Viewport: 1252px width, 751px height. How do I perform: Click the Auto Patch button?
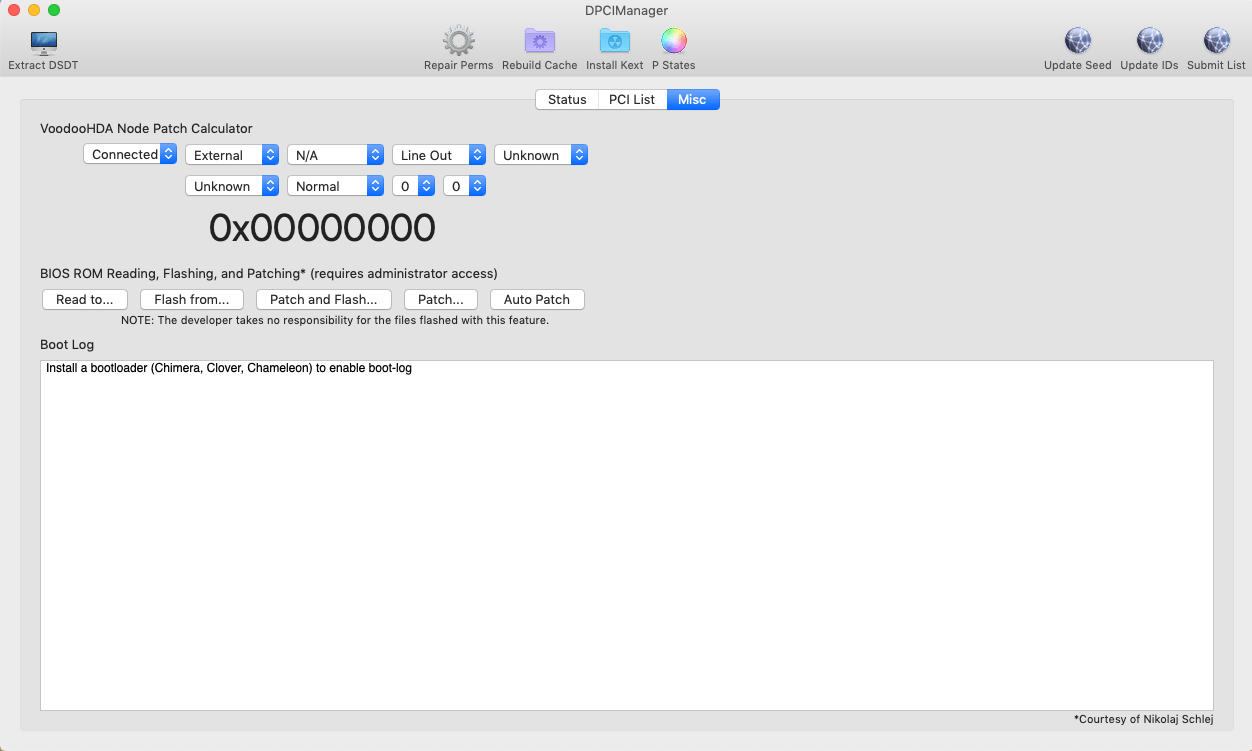tap(537, 299)
